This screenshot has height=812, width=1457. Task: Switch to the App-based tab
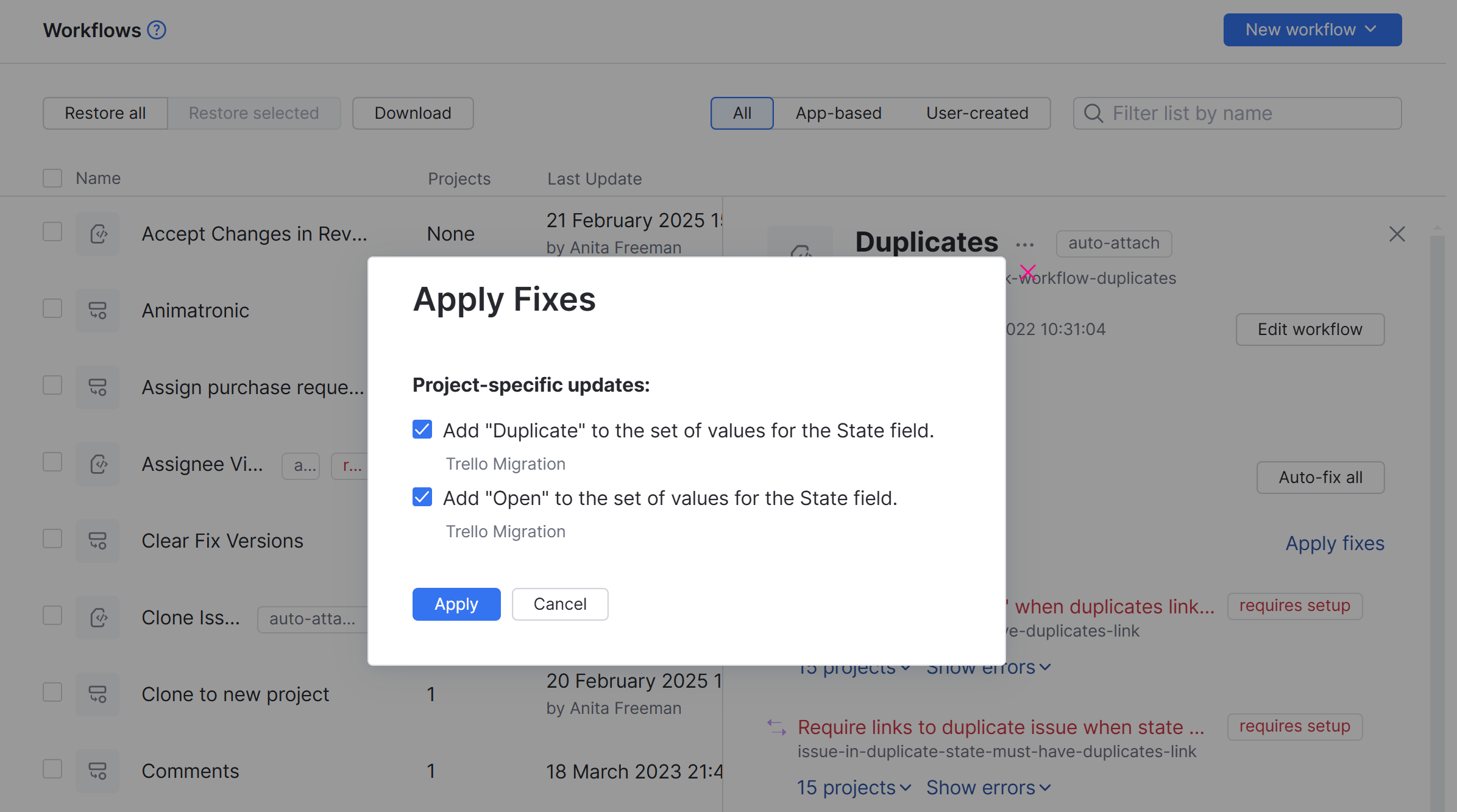(x=837, y=113)
